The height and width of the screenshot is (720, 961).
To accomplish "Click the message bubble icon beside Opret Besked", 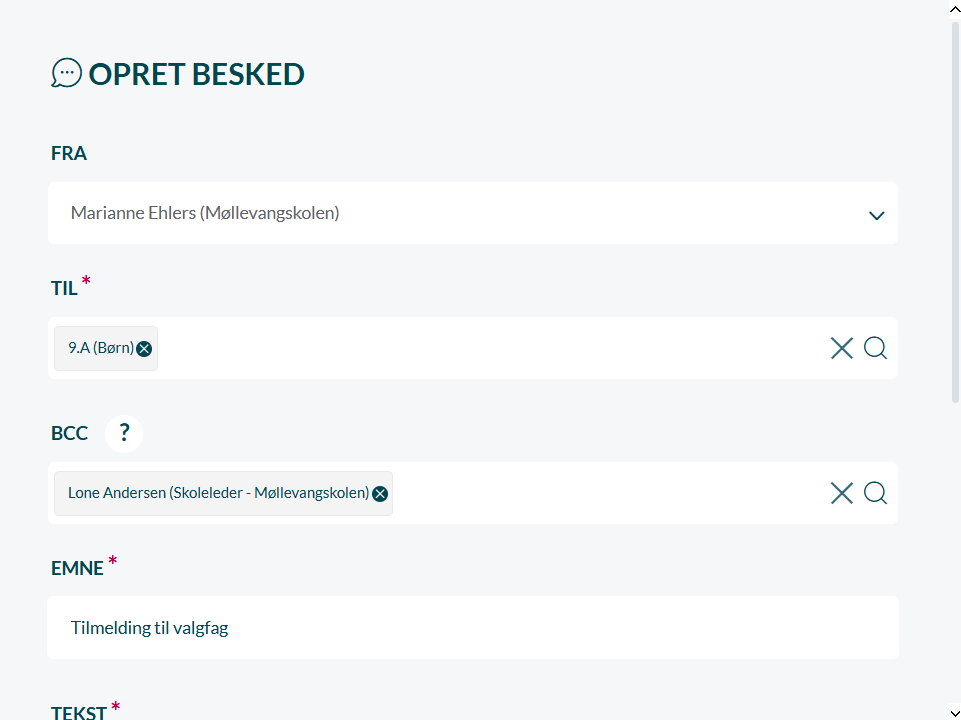I will pyautogui.click(x=66, y=73).
